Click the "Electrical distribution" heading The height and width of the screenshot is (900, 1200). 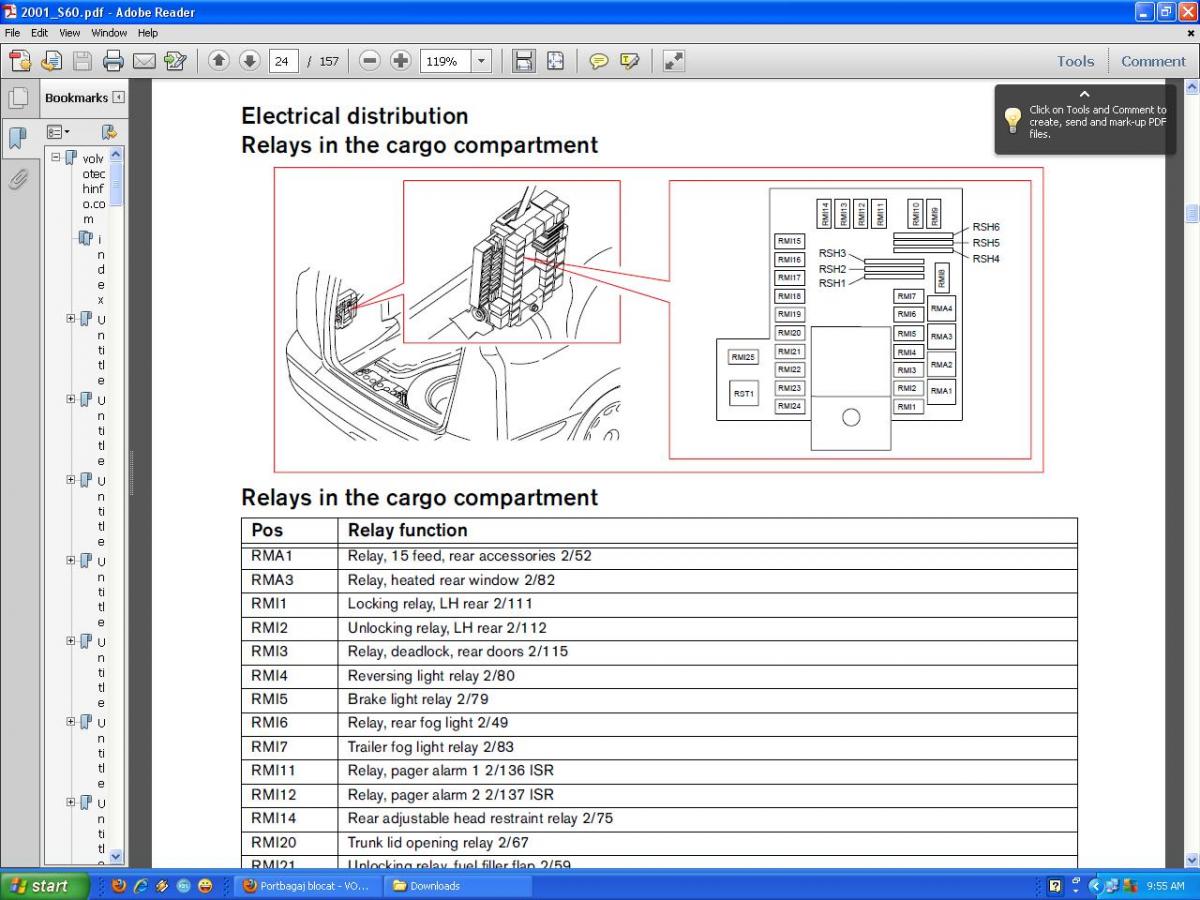click(355, 116)
